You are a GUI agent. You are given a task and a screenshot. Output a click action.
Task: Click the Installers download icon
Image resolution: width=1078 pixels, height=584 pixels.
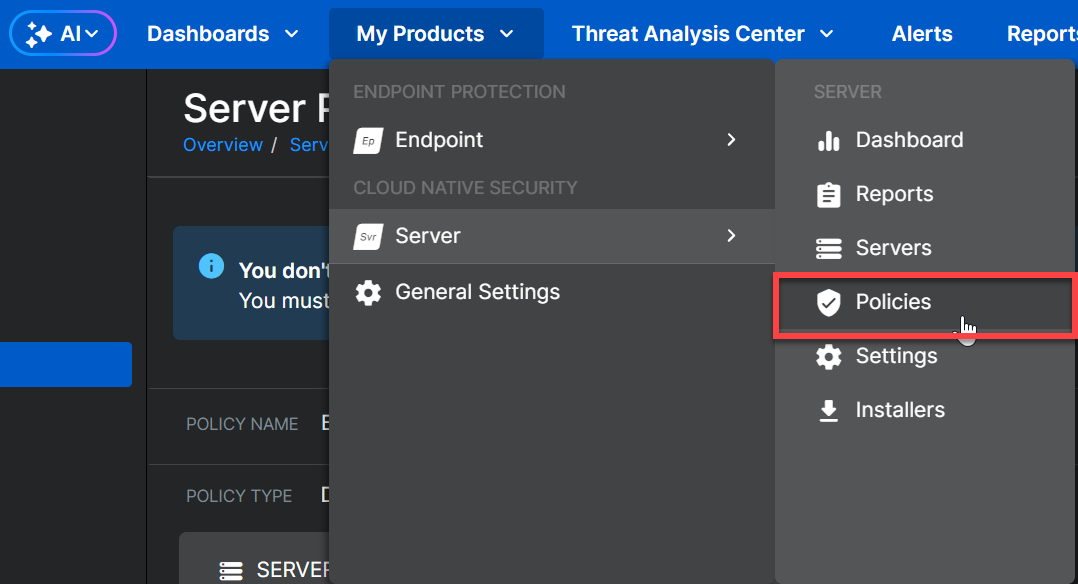coord(828,411)
